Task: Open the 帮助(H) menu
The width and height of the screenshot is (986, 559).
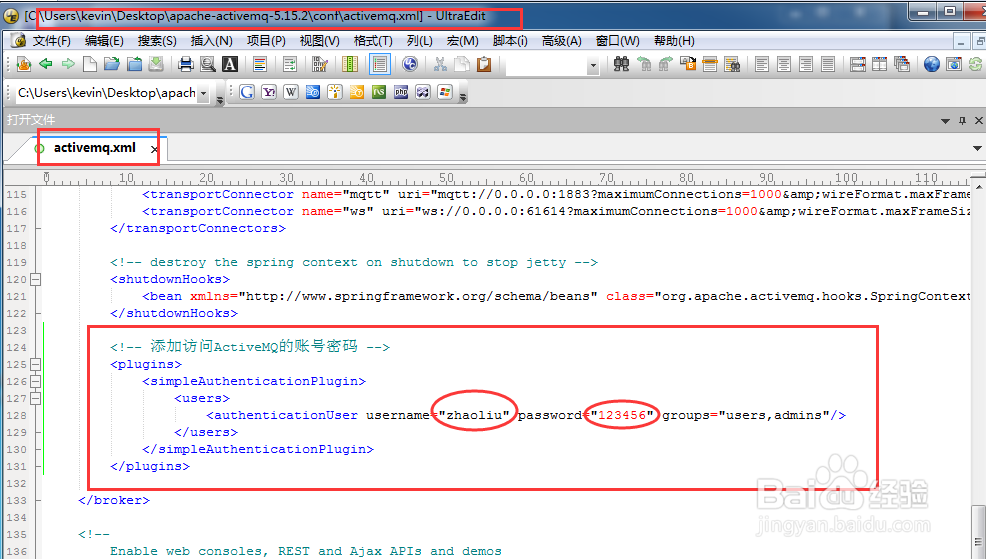Action: (x=674, y=41)
